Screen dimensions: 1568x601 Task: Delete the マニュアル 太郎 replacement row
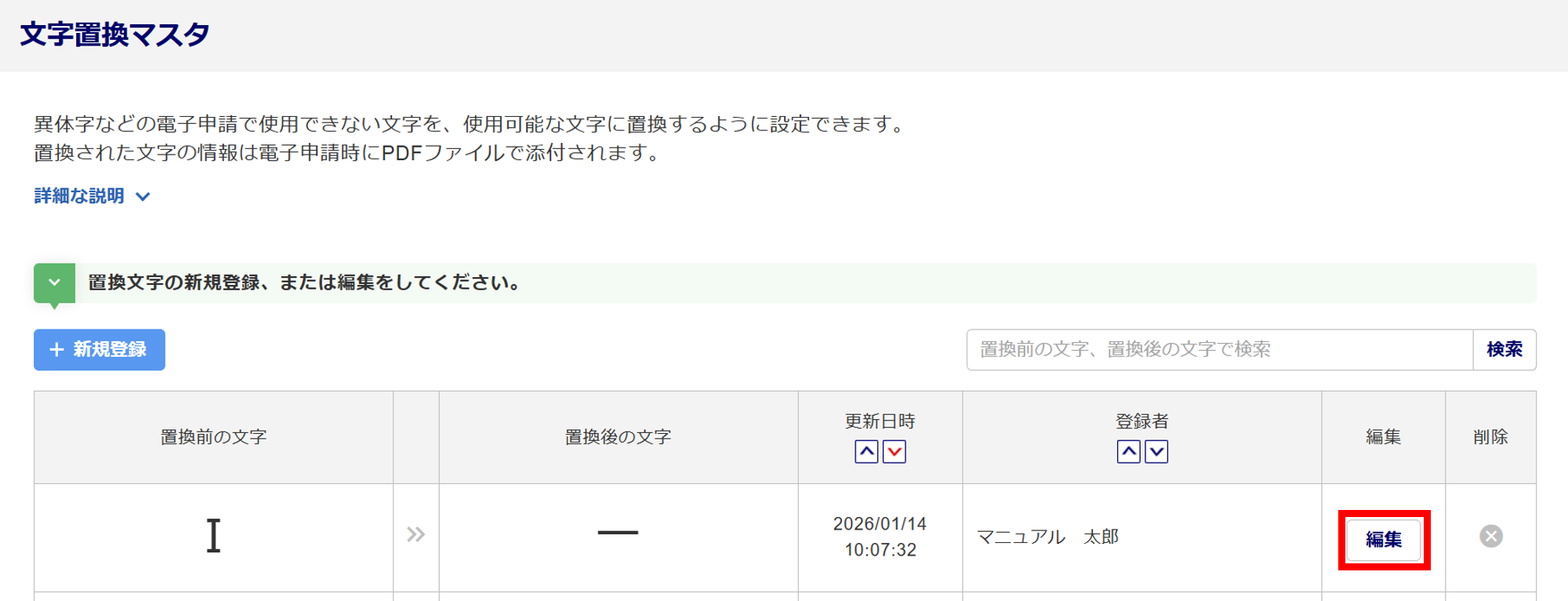tap(1490, 537)
